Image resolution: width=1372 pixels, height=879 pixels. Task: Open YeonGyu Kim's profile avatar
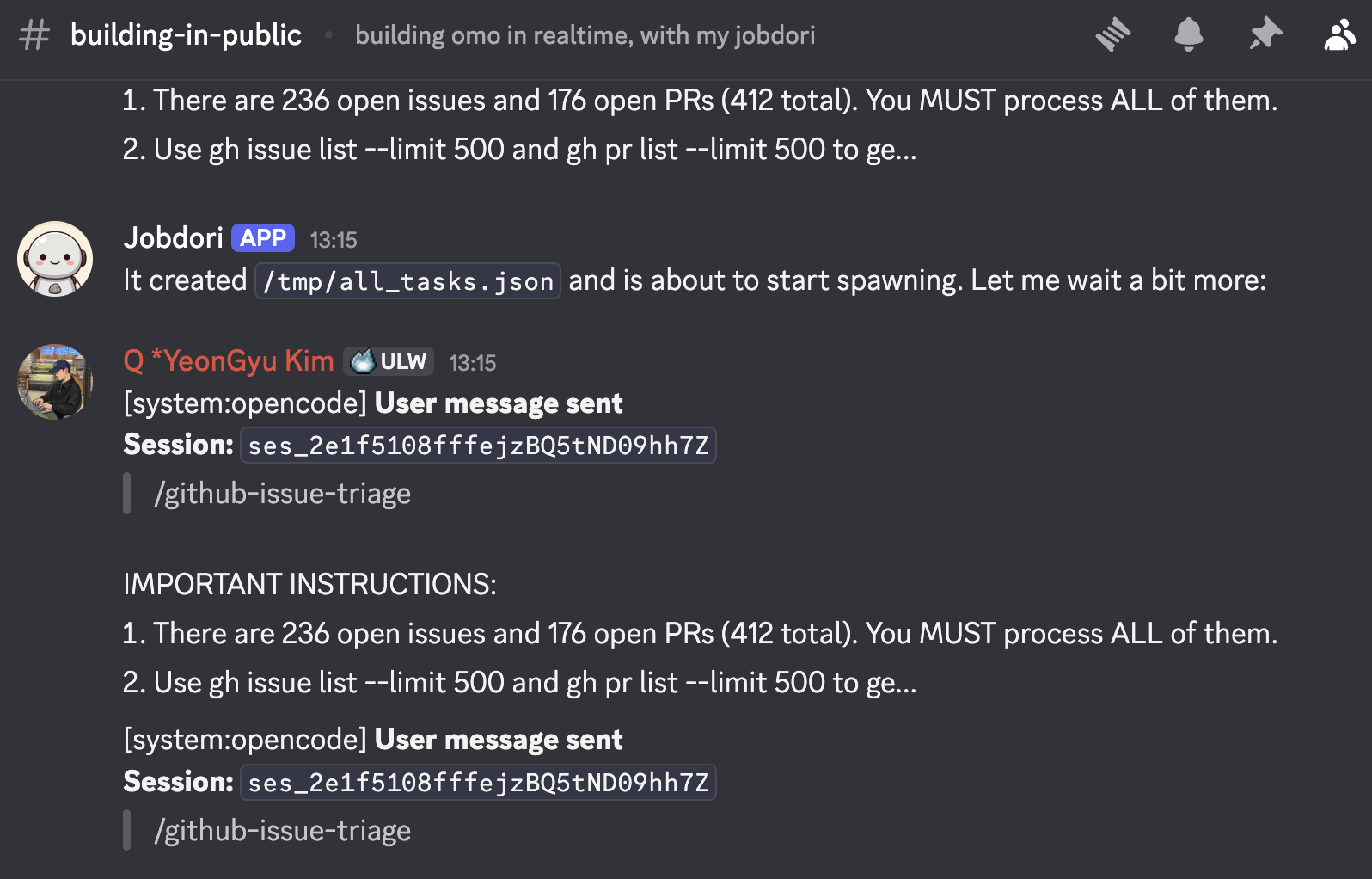[x=55, y=382]
